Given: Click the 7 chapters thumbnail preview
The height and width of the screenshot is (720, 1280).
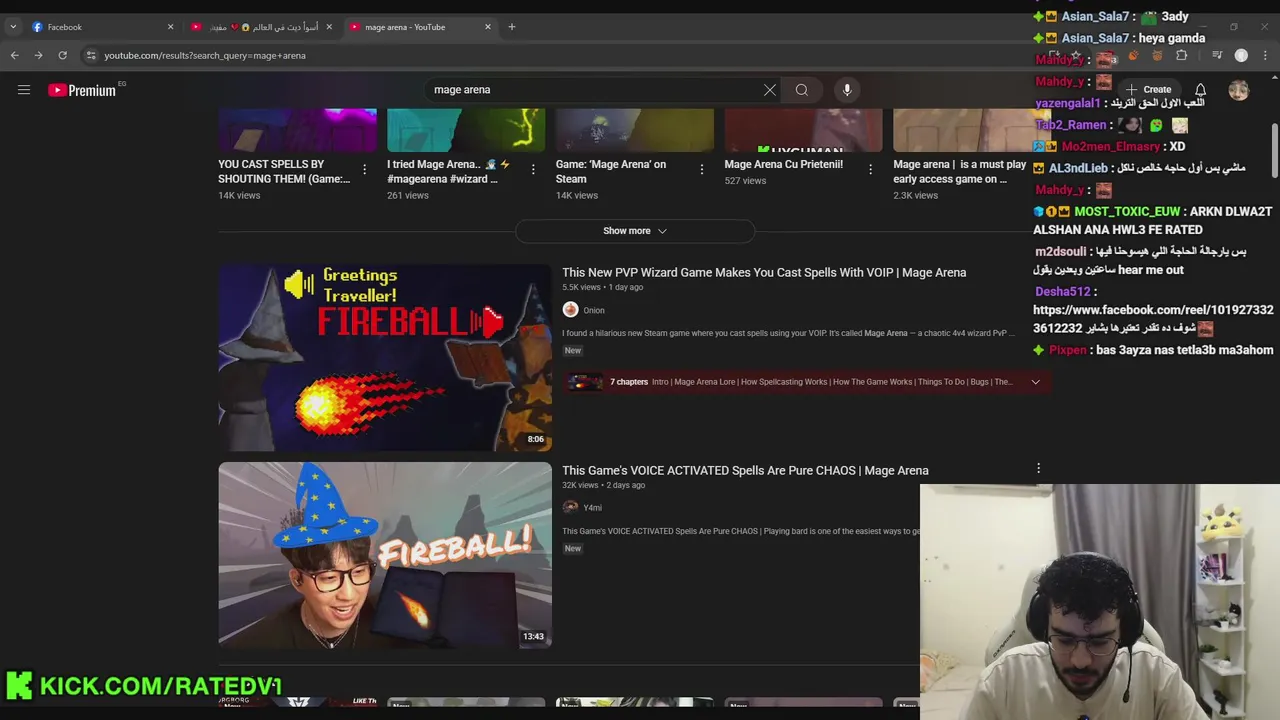Looking at the screenshot, I should point(586,382).
